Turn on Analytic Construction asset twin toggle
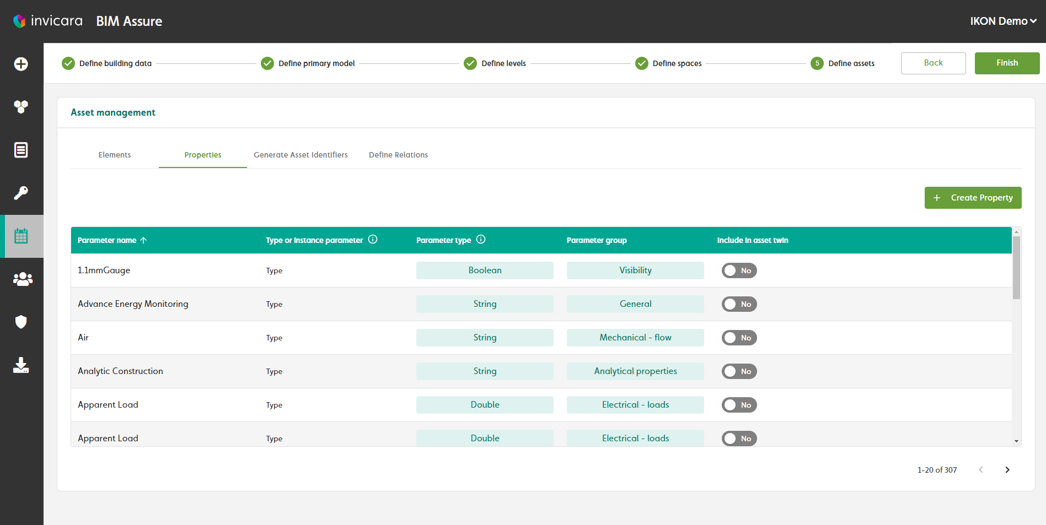The width and height of the screenshot is (1046, 525). tap(739, 371)
